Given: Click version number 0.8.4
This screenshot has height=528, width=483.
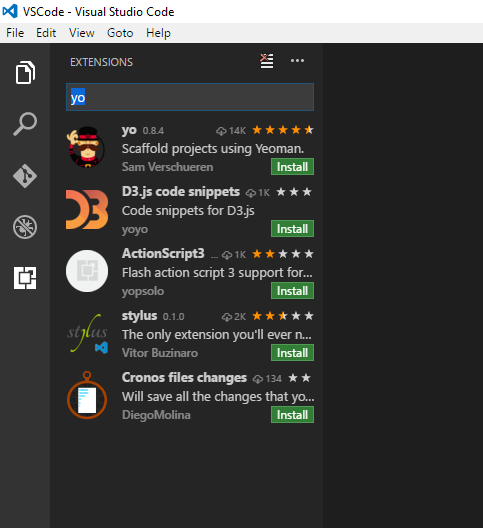Looking at the screenshot, I should click(x=153, y=131).
